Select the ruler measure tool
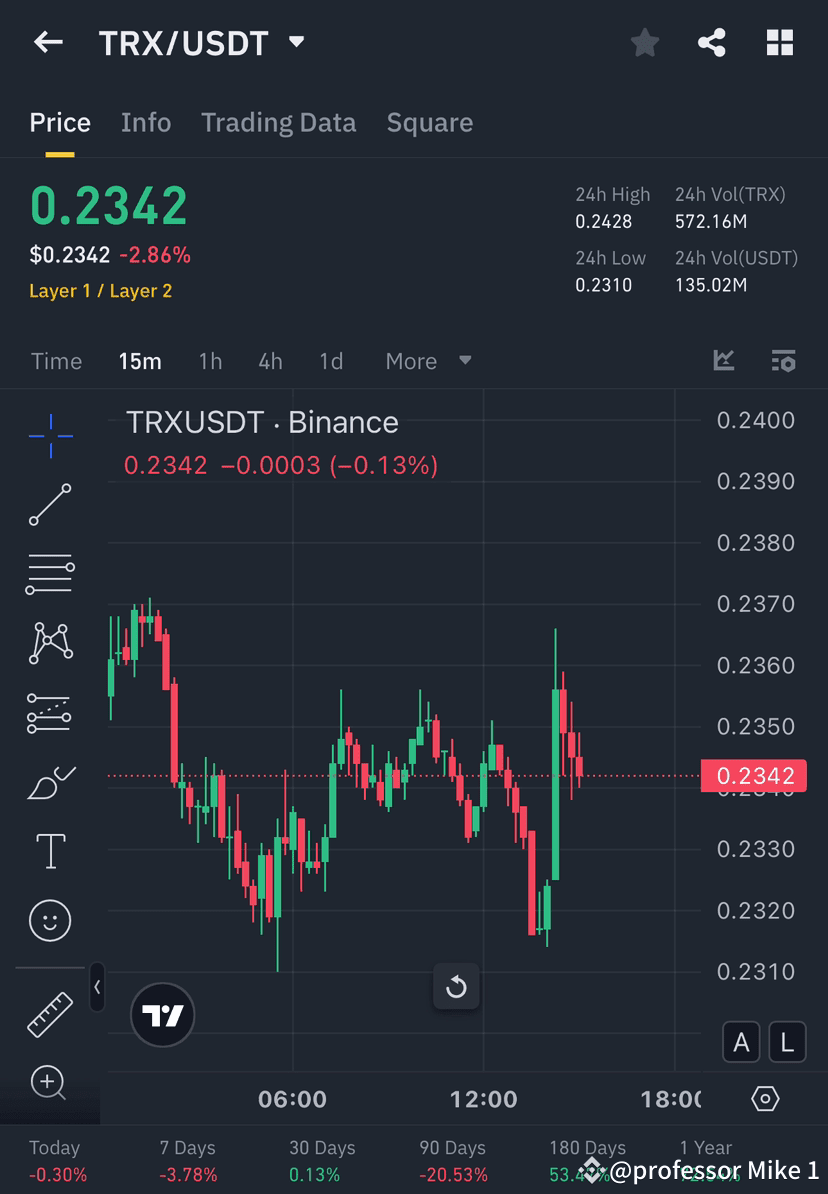This screenshot has width=828, height=1194. coord(50,1013)
